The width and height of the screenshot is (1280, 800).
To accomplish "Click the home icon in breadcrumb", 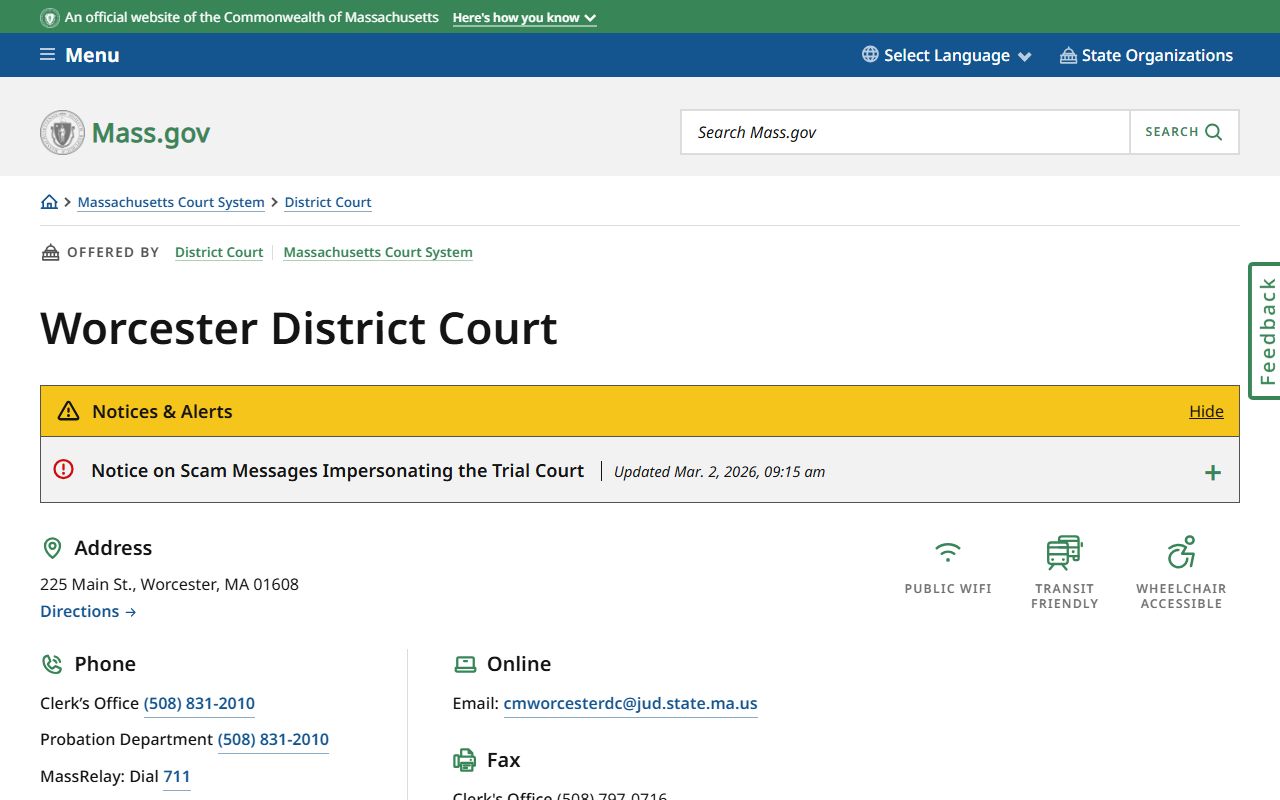I will point(49,202).
